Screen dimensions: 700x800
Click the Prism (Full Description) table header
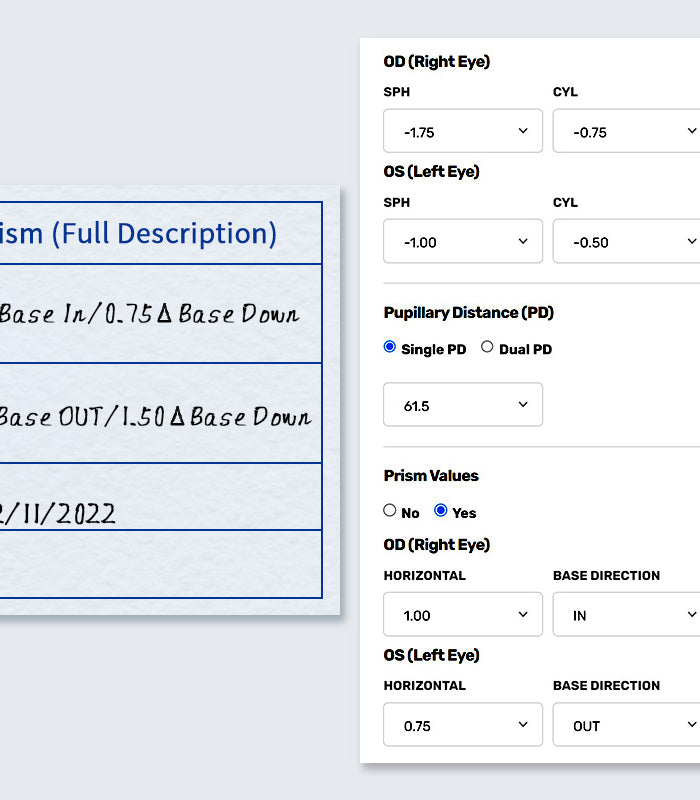pos(160,234)
